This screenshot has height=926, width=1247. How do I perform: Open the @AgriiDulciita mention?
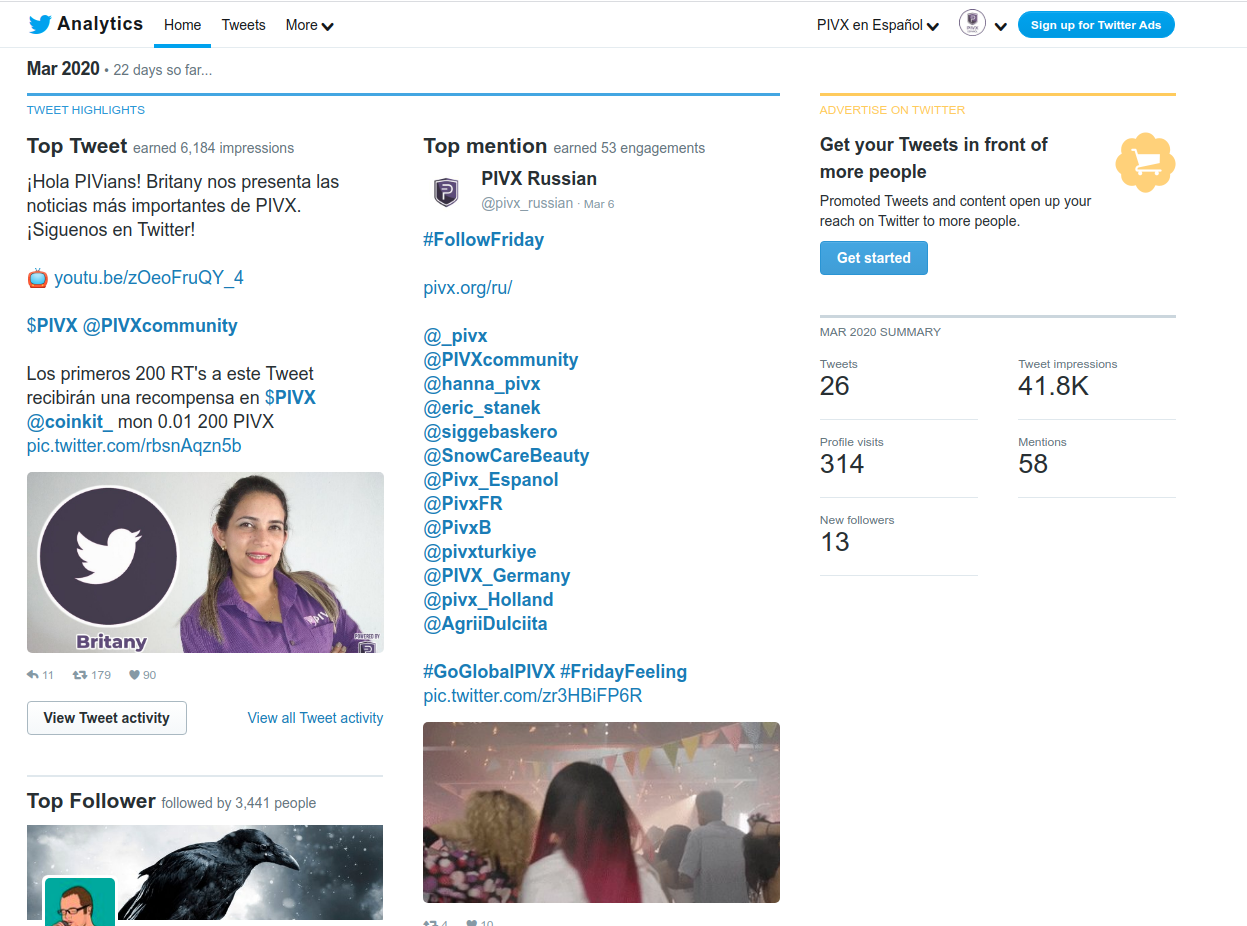(485, 624)
